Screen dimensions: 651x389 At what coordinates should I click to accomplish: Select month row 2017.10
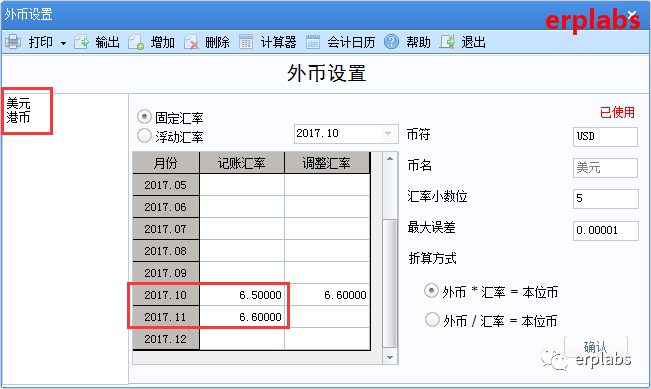point(166,295)
